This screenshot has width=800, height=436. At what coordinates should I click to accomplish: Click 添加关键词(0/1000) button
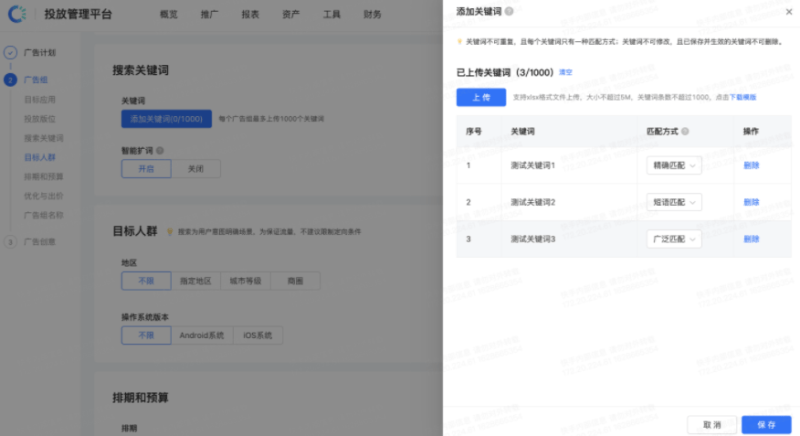point(166,119)
